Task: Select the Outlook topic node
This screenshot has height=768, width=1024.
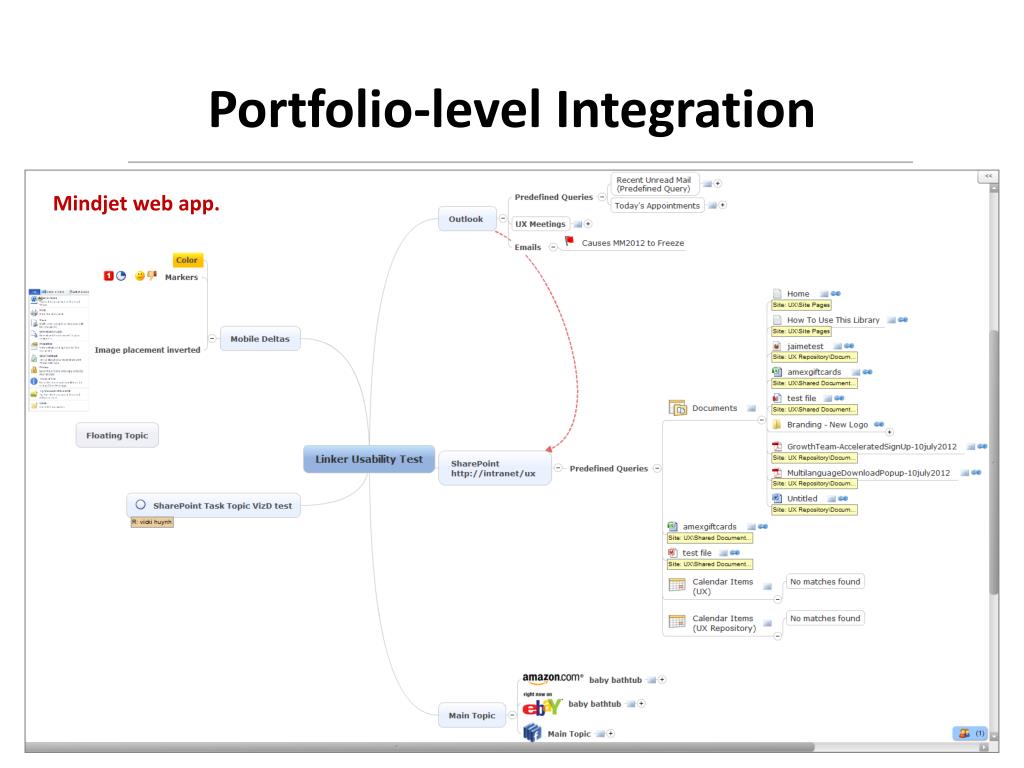Action: [466, 219]
